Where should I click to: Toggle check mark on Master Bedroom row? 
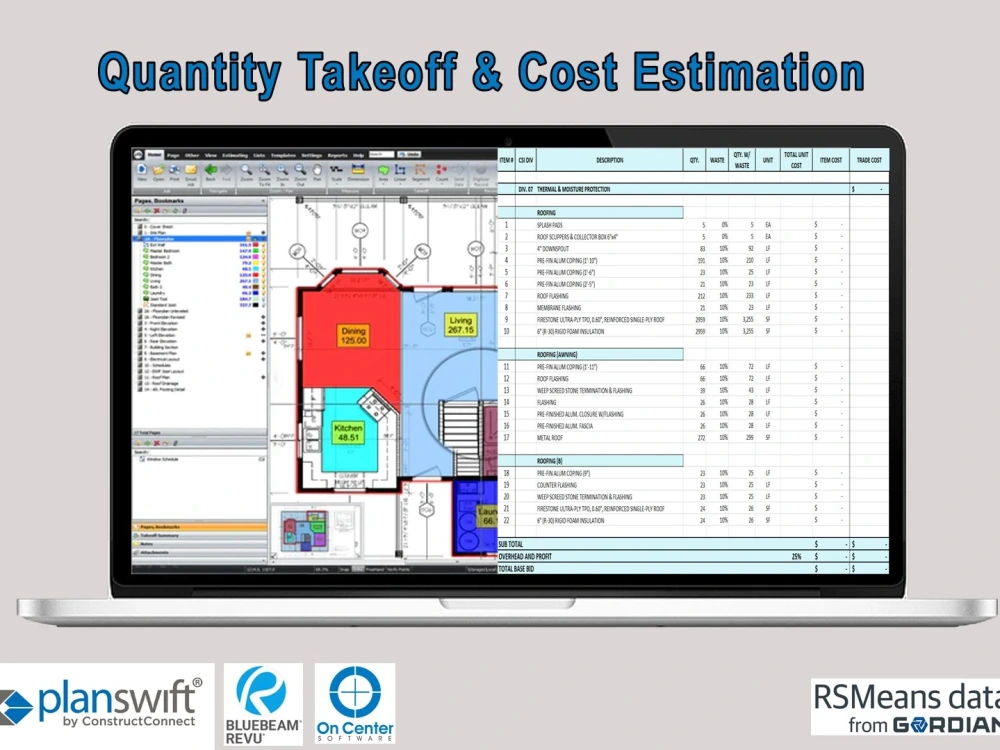pyautogui.click(x=263, y=251)
